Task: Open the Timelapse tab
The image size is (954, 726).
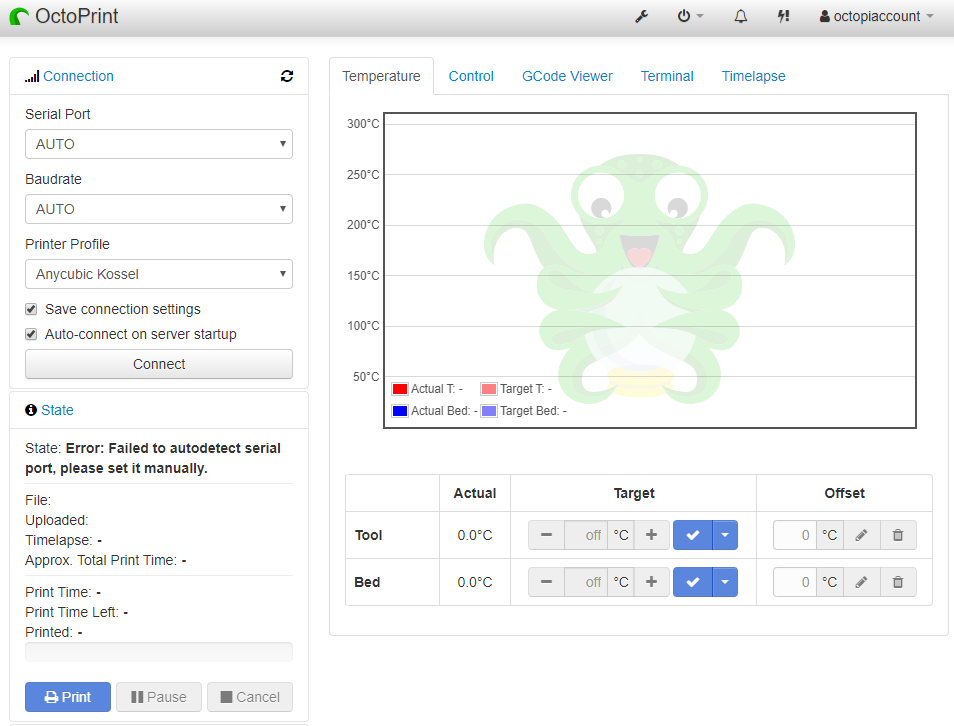Action: coord(753,76)
